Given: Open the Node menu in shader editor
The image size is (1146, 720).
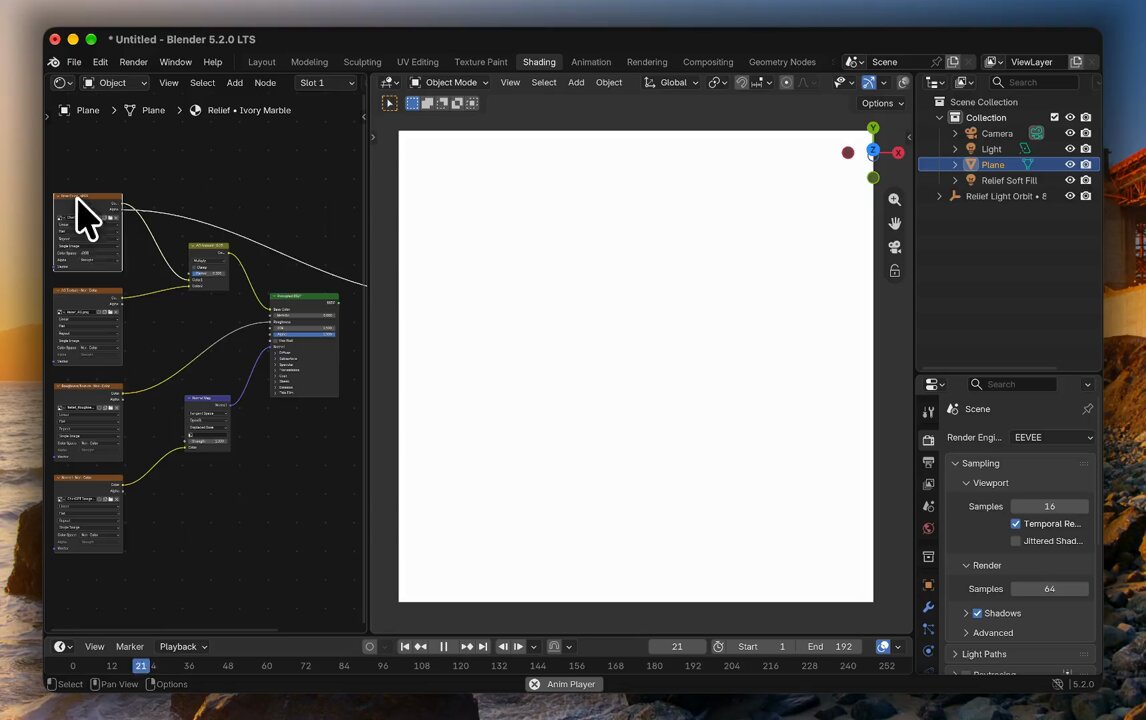Looking at the screenshot, I should coord(265,83).
